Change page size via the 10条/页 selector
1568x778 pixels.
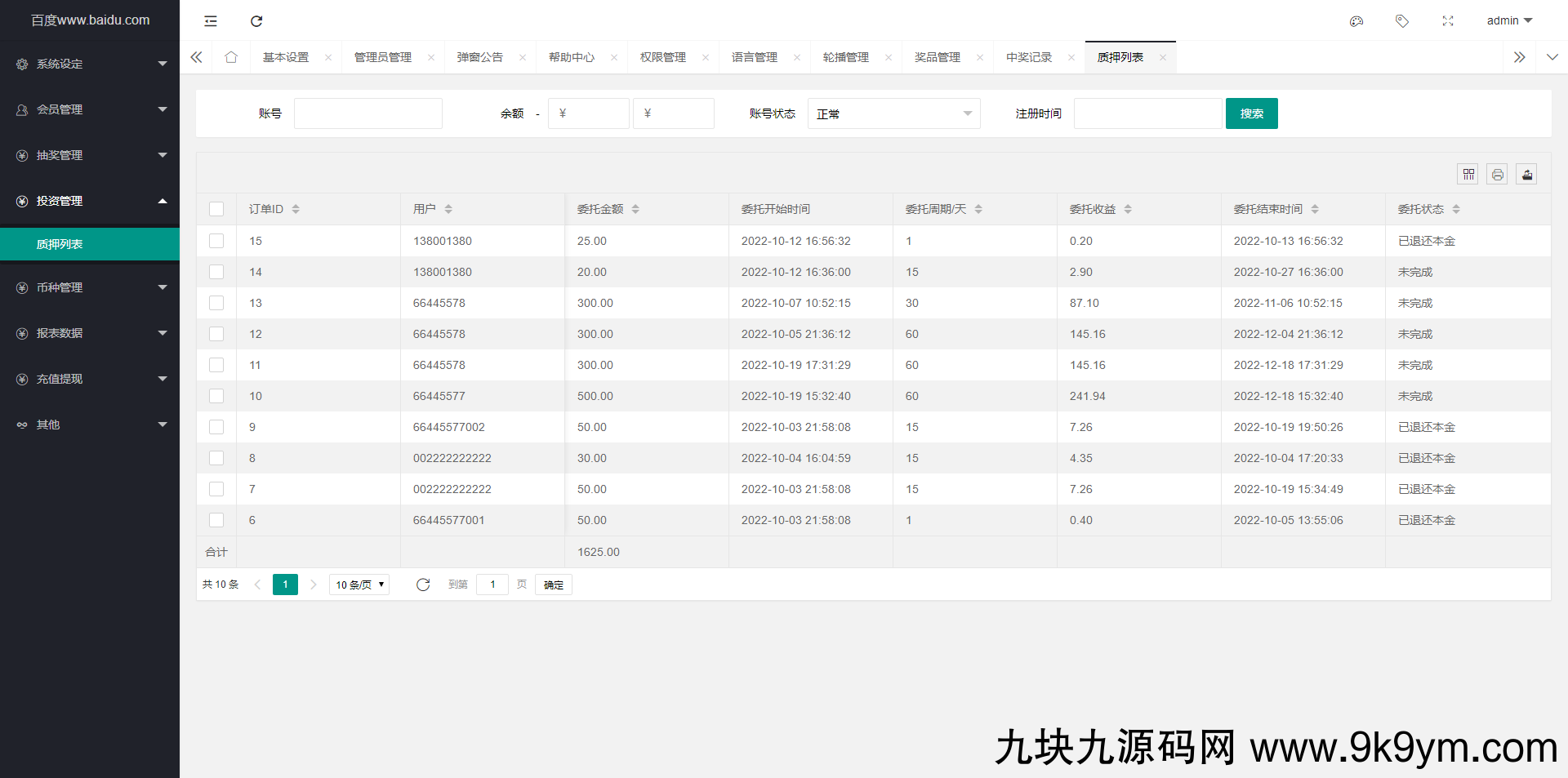[x=358, y=585]
